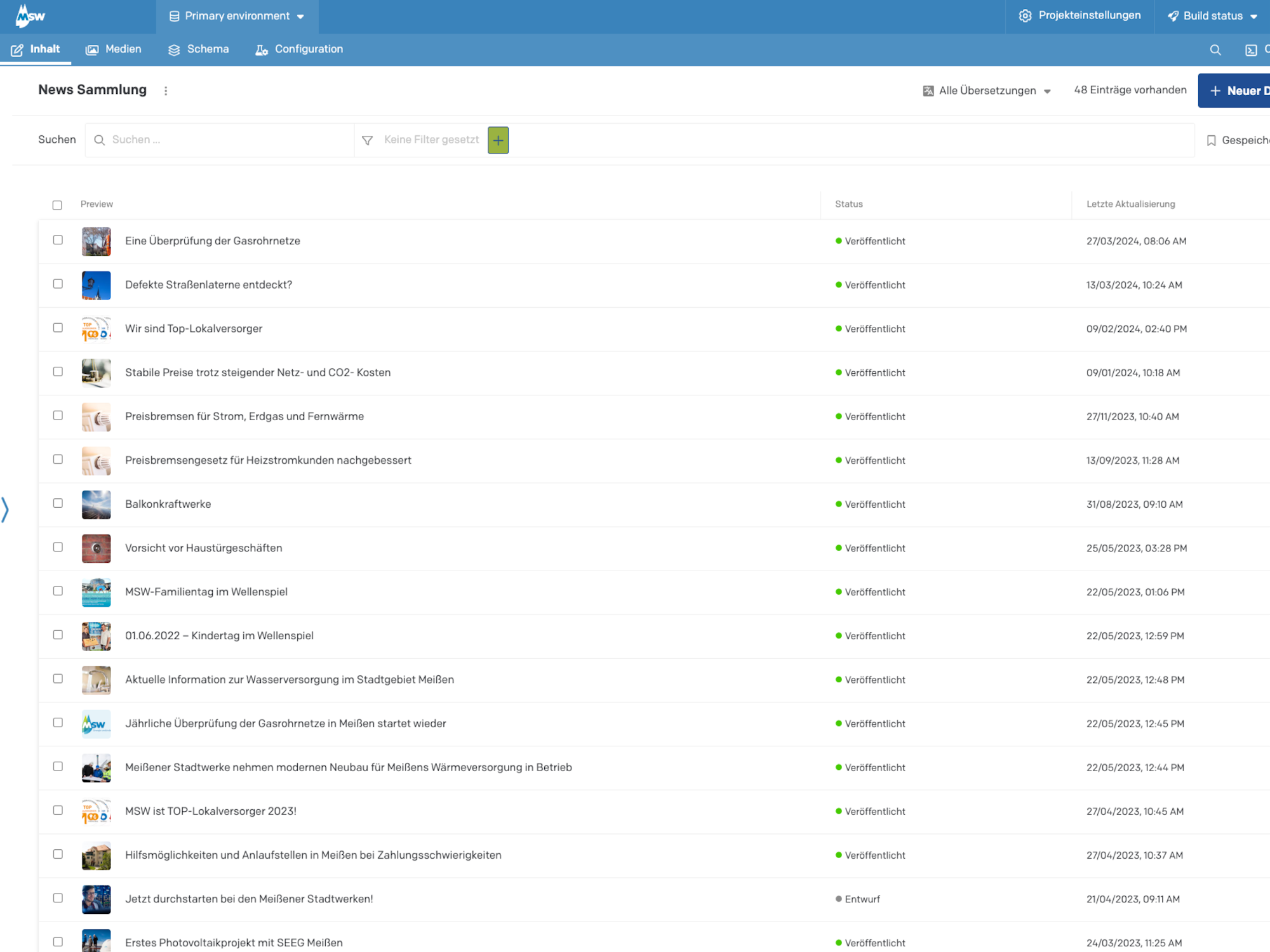Select checkbox for Defekte Straßenlaterne entdeckt?
This screenshot has height=952, width=1270.
click(58, 284)
